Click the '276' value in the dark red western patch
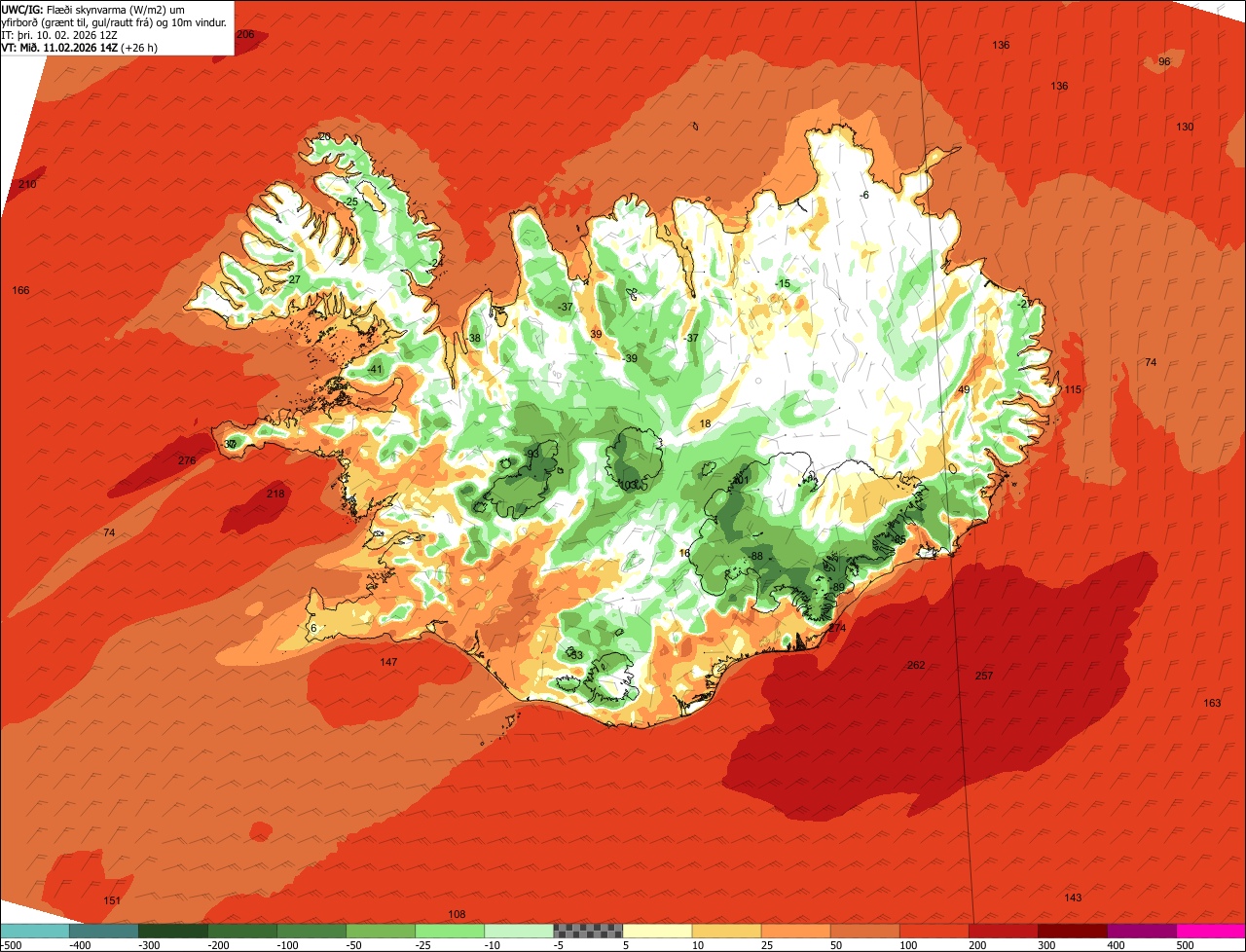 pos(187,460)
